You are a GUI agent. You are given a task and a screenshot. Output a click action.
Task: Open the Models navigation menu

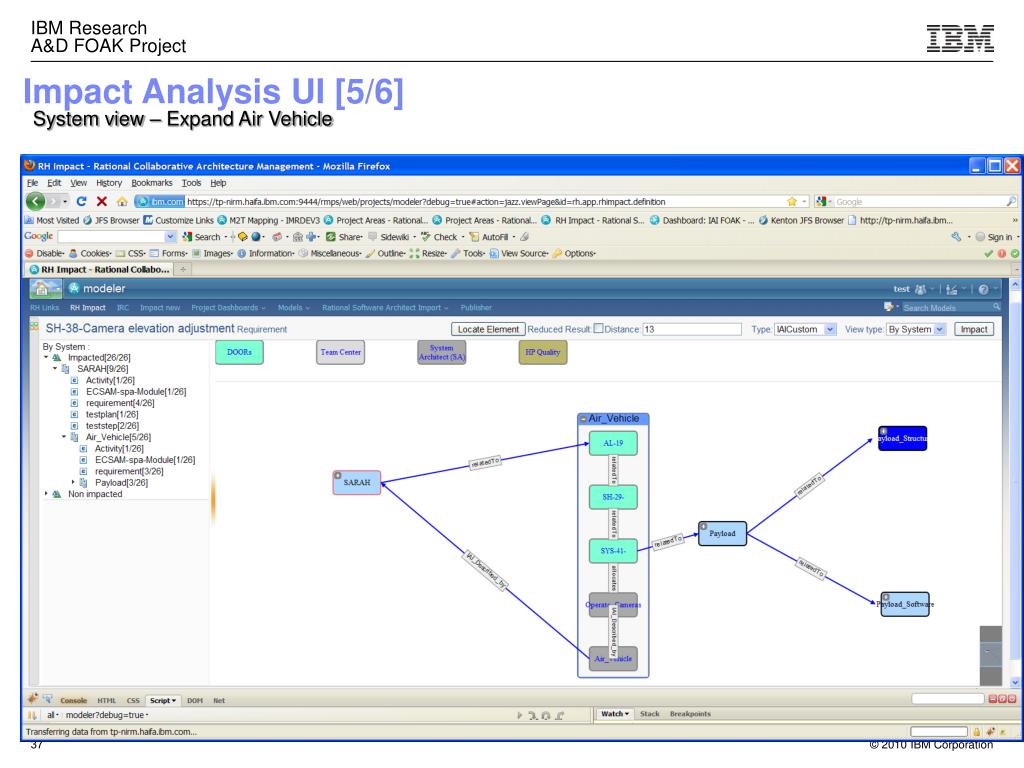coord(293,308)
